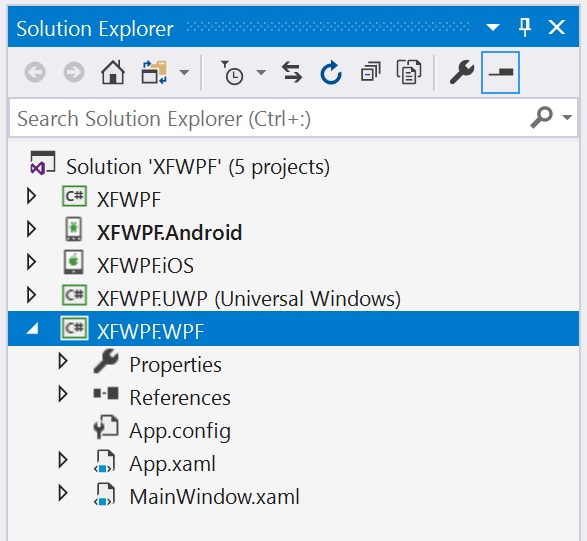Expand the References node
Image resolution: width=587 pixels, height=541 pixels.
tap(63, 394)
